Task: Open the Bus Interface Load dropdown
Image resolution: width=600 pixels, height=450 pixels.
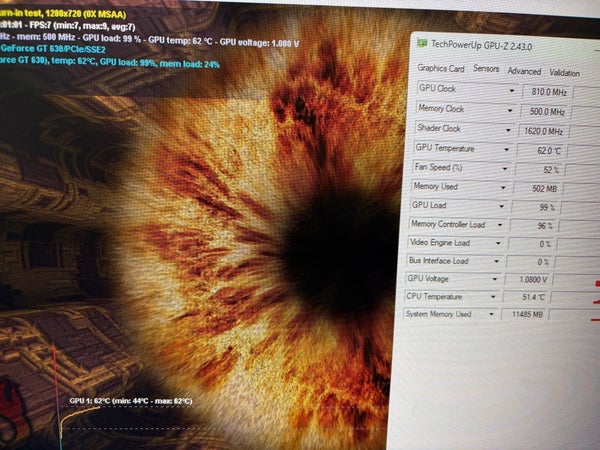Action: click(x=496, y=261)
